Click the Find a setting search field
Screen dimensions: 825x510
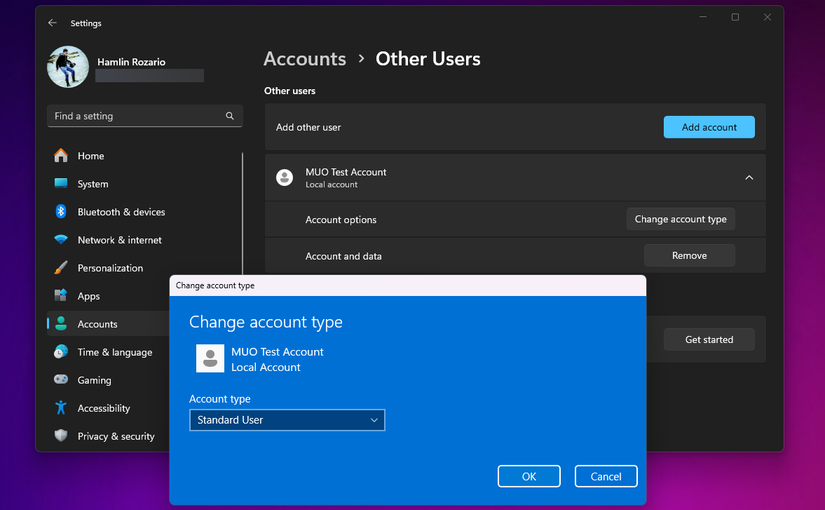(x=145, y=116)
